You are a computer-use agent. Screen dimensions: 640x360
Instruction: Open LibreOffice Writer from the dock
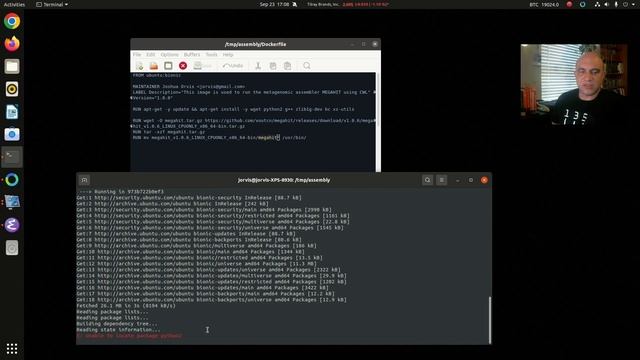click(x=12, y=112)
